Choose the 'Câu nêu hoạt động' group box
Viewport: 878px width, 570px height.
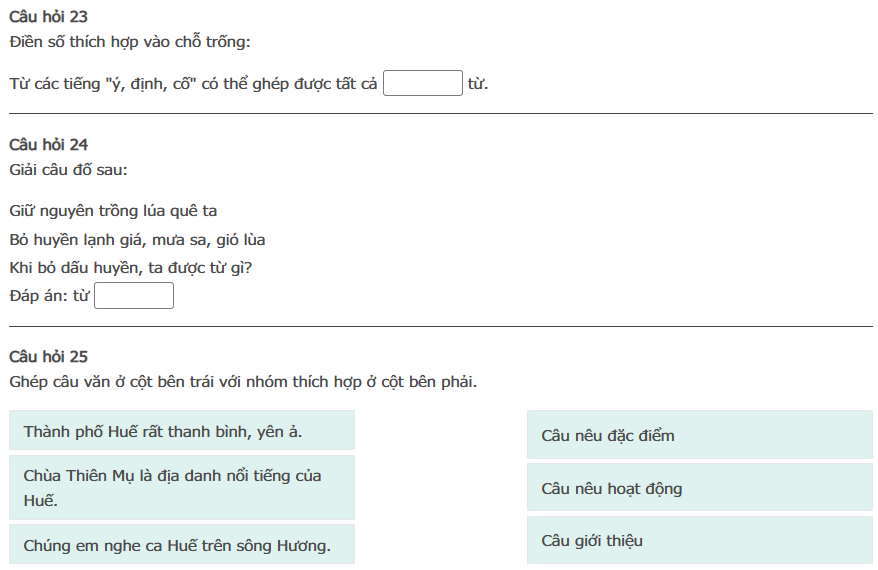pos(699,488)
